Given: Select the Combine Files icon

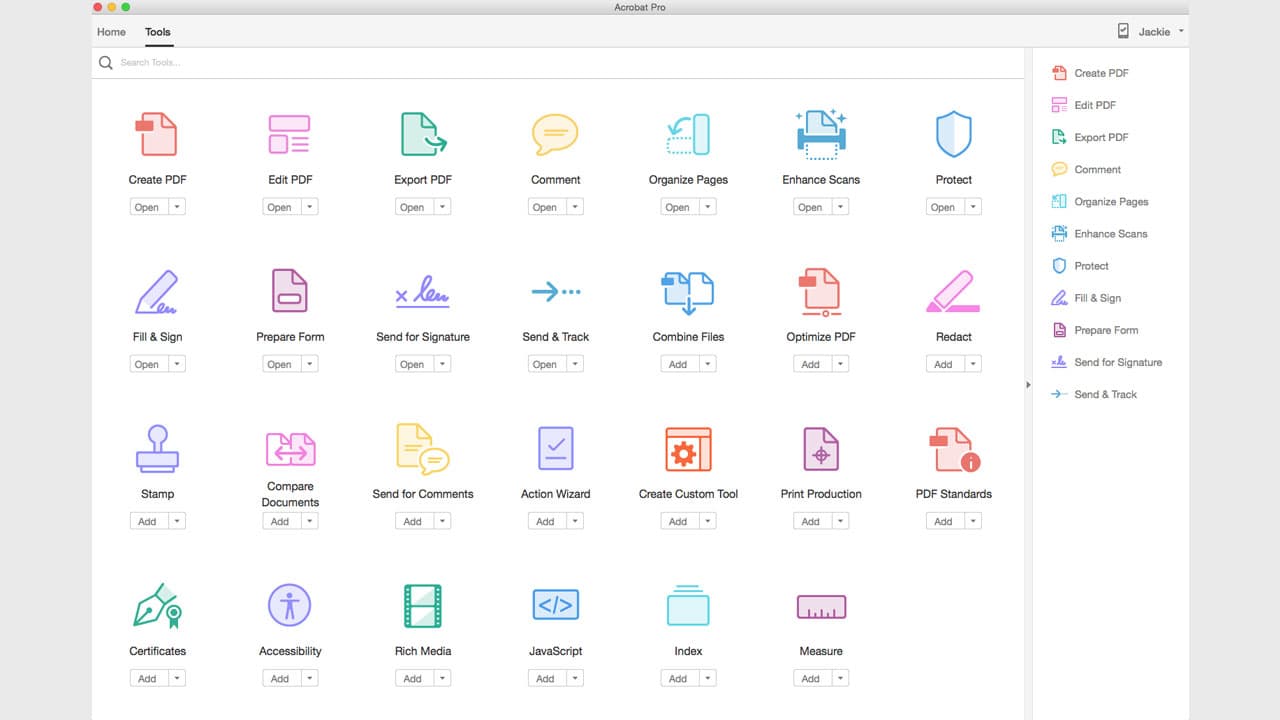Looking at the screenshot, I should click(x=687, y=292).
